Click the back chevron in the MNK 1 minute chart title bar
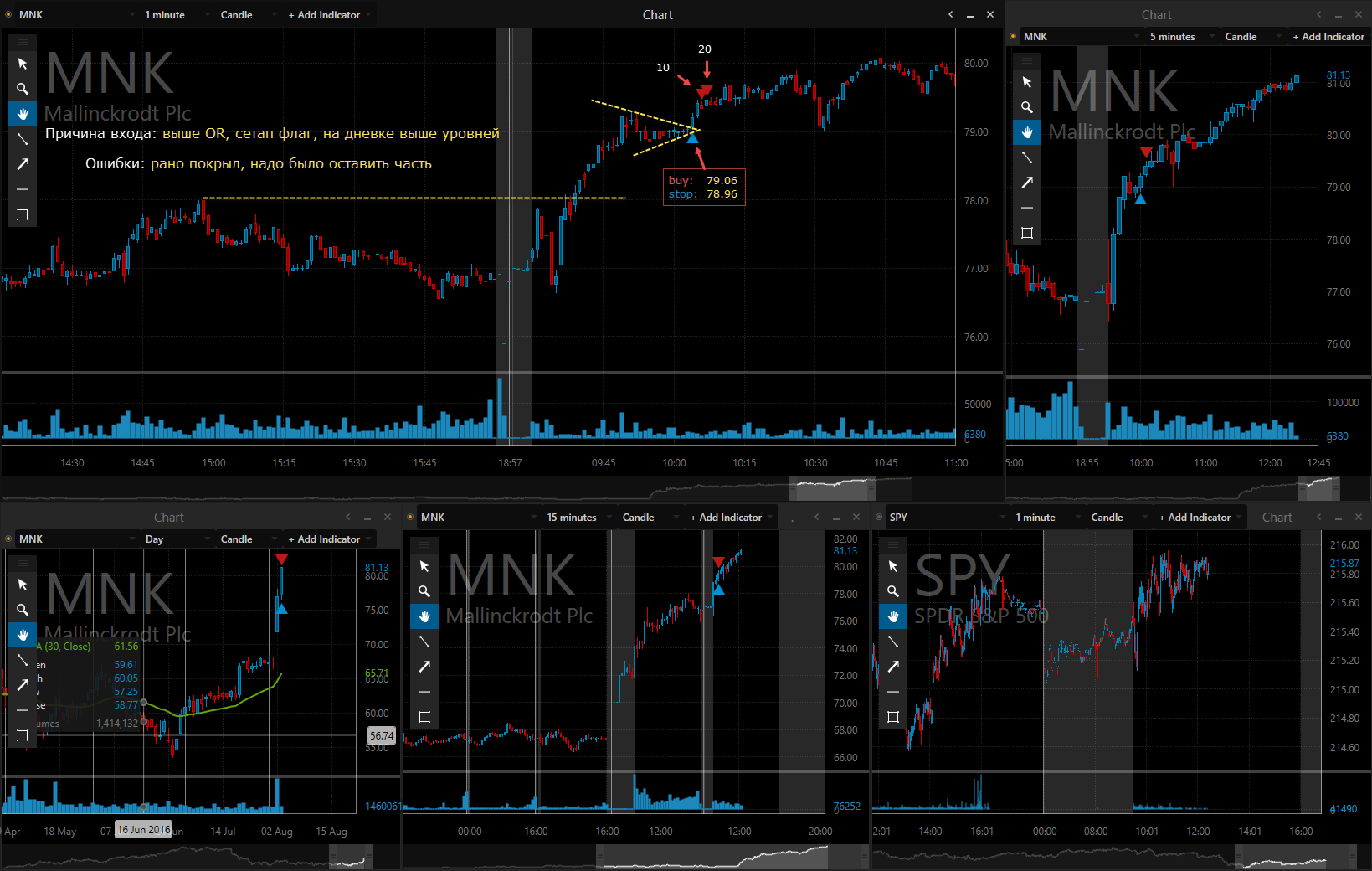The image size is (1372, 871). 950,14
